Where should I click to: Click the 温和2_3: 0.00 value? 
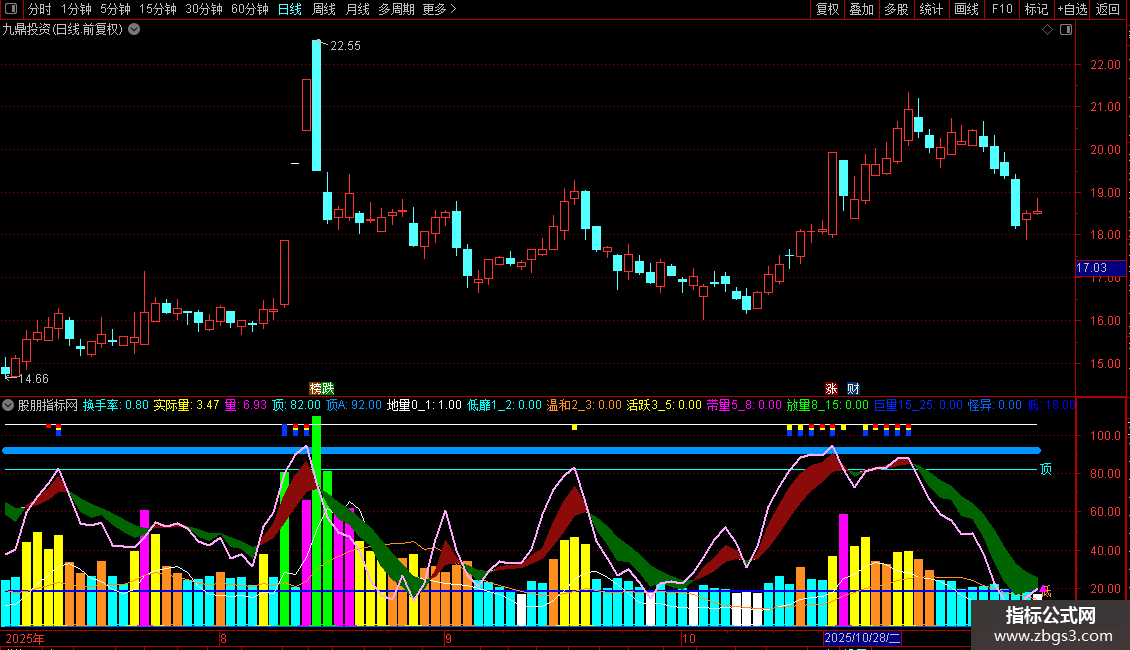click(584, 405)
